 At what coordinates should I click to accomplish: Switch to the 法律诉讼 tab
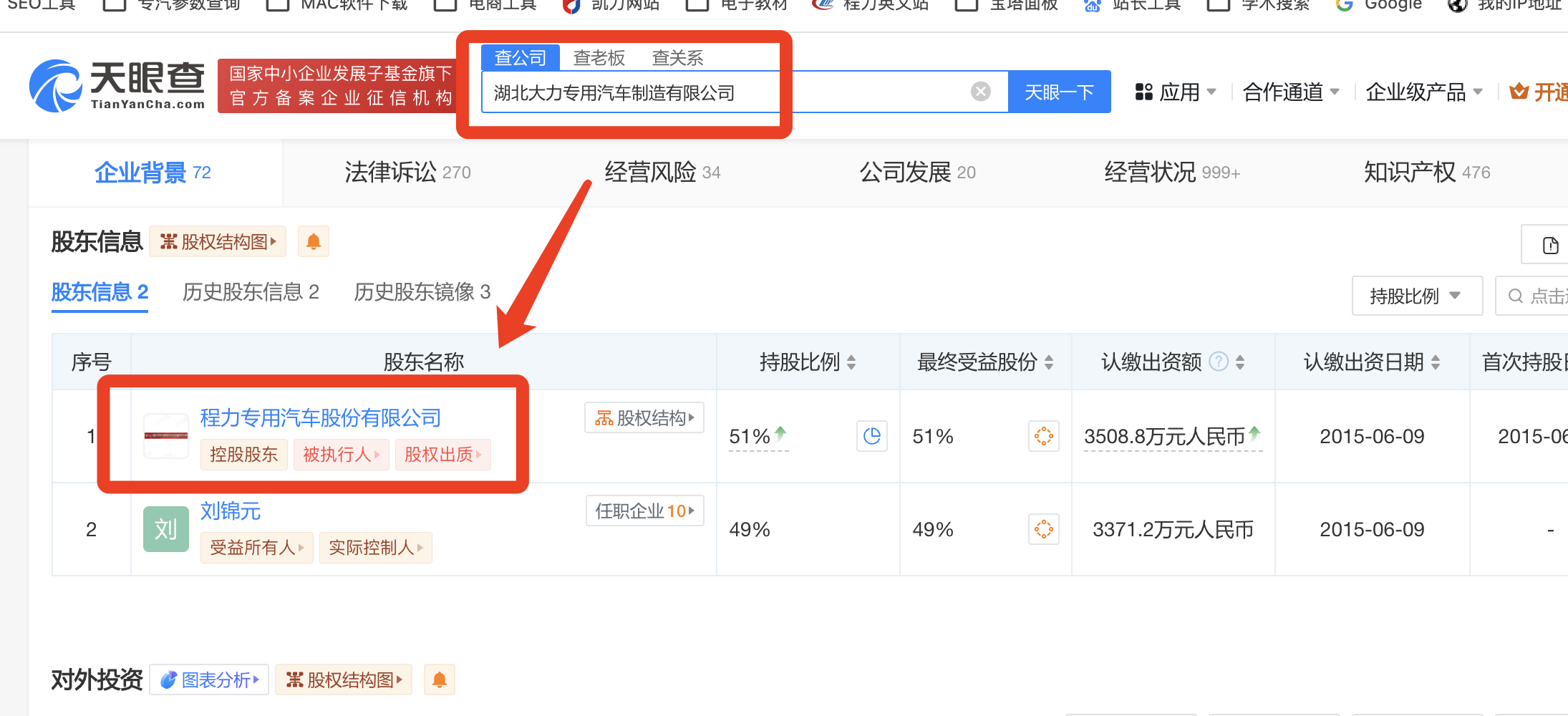tap(407, 173)
